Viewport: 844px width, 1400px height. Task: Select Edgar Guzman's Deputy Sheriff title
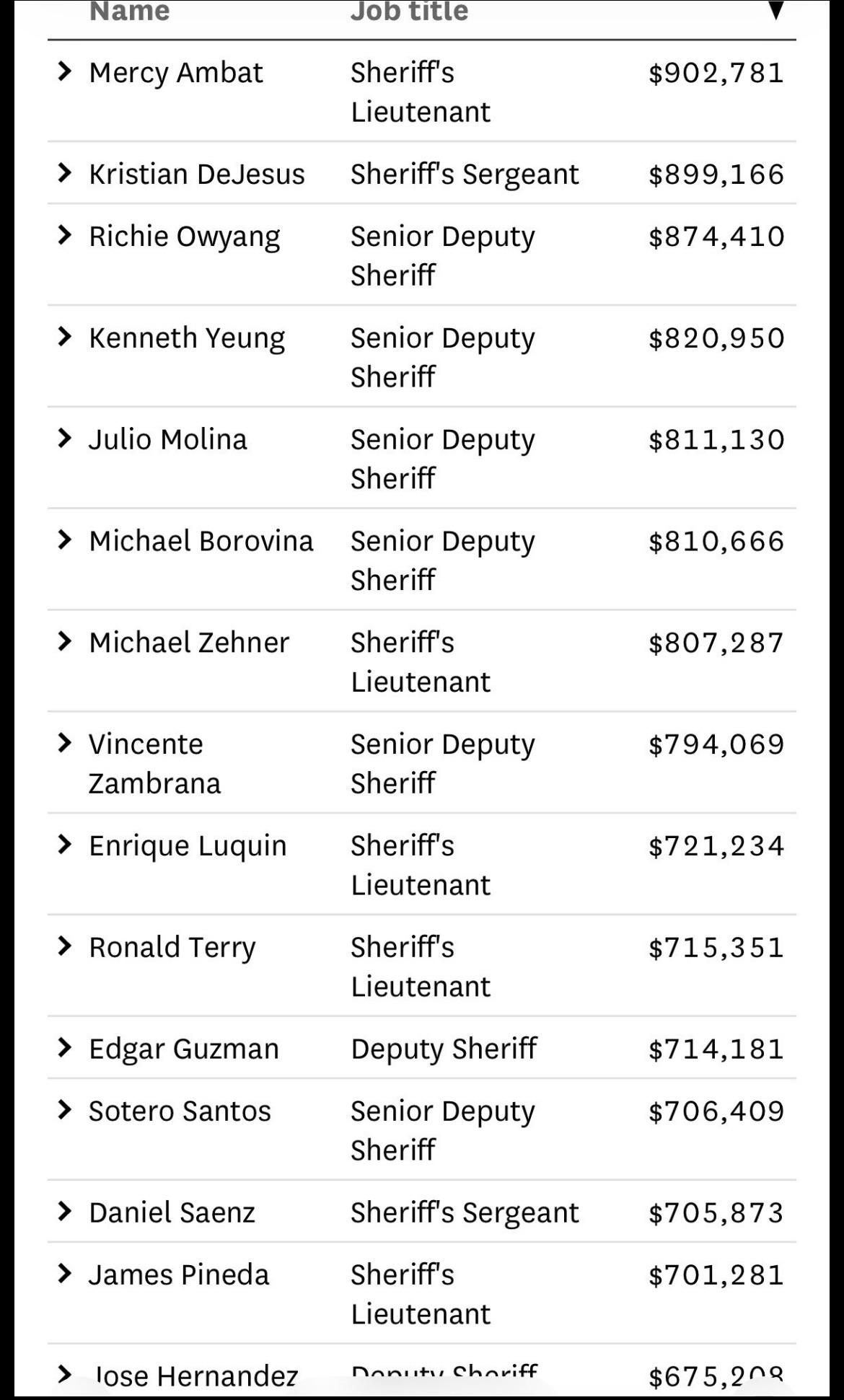(444, 1049)
